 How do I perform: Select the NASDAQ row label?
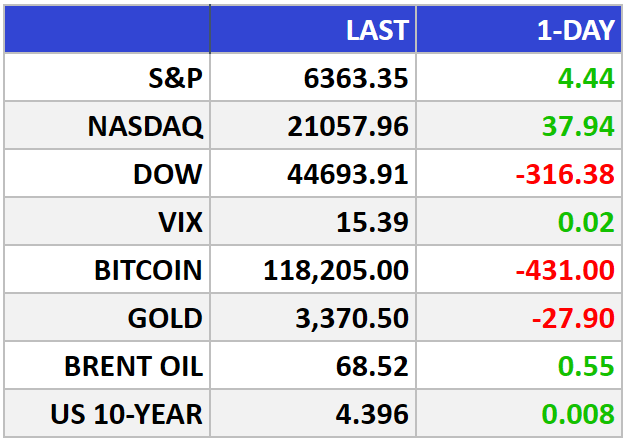pyautogui.click(x=145, y=127)
